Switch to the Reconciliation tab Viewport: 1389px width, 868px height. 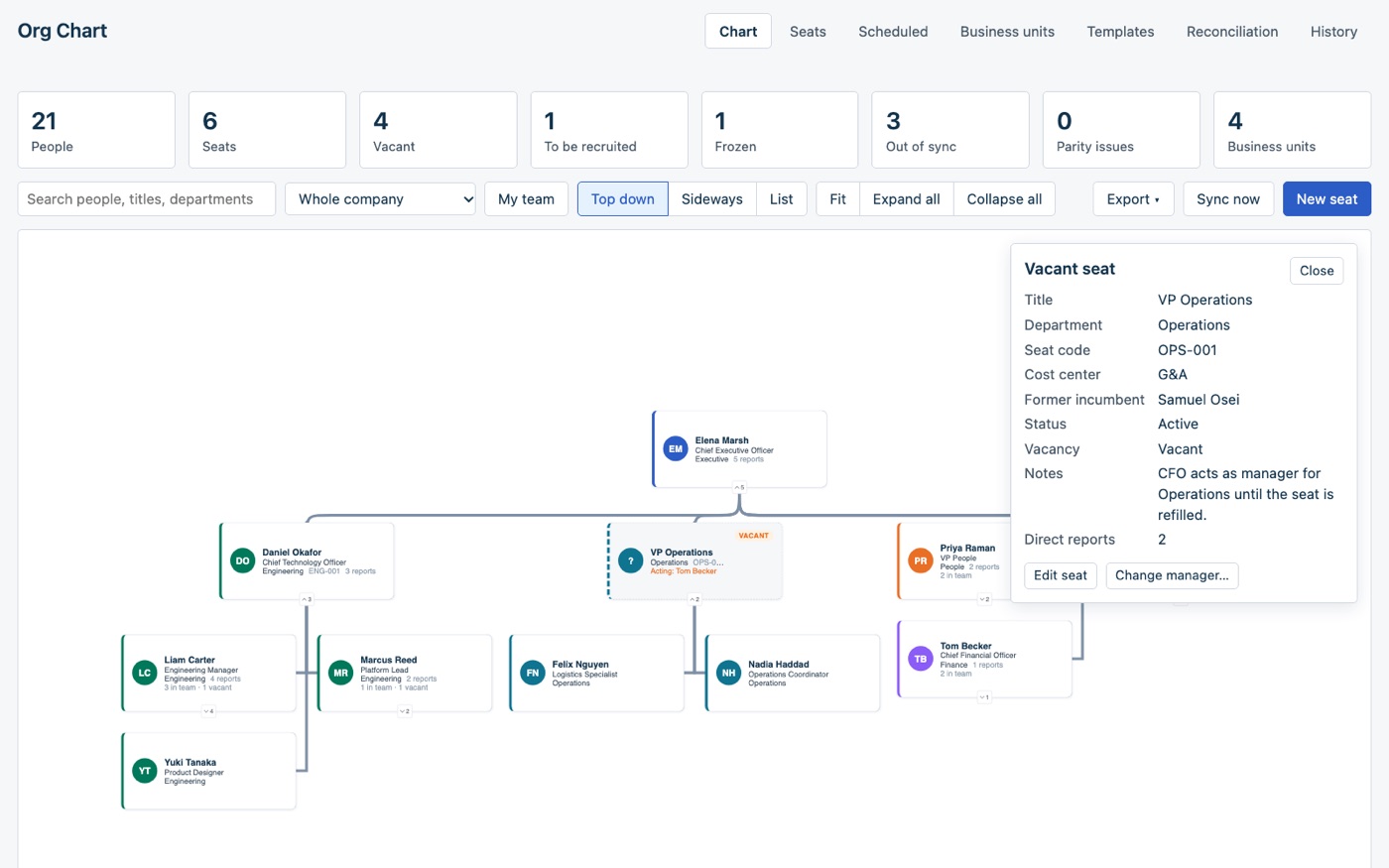pyautogui.click(x=1232, y=32)
